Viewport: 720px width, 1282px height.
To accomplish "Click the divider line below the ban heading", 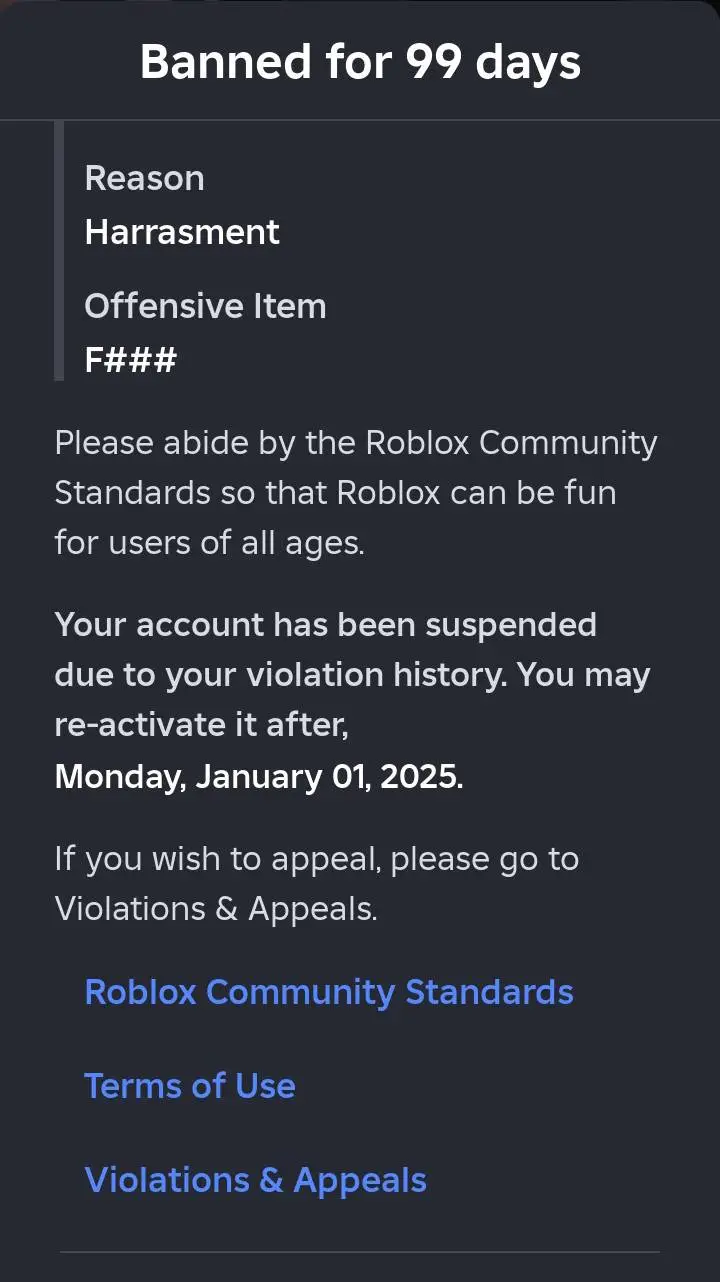I will coord(360,120).
